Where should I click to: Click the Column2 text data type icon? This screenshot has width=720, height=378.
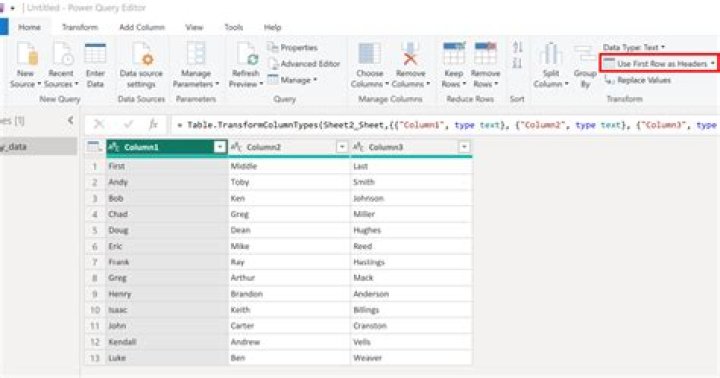236,147
